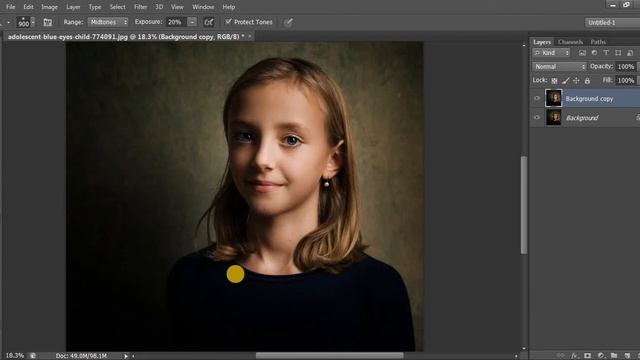Open the File menu

[x=10, y=7]
